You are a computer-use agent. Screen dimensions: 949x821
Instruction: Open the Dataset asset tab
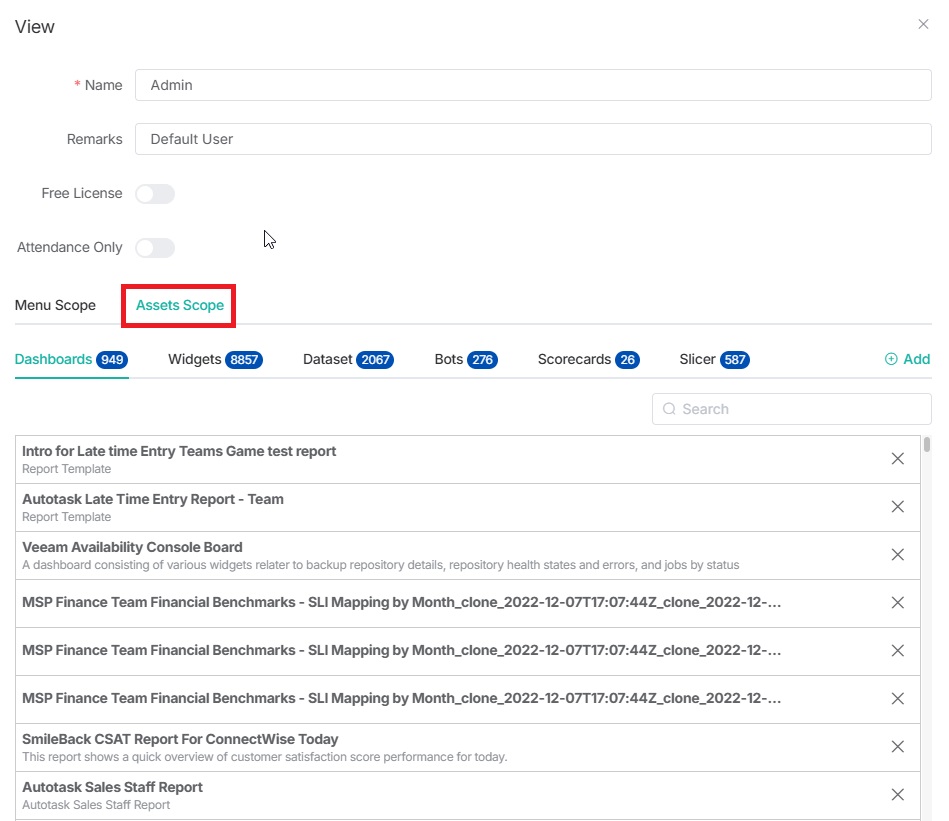point(347,359)
